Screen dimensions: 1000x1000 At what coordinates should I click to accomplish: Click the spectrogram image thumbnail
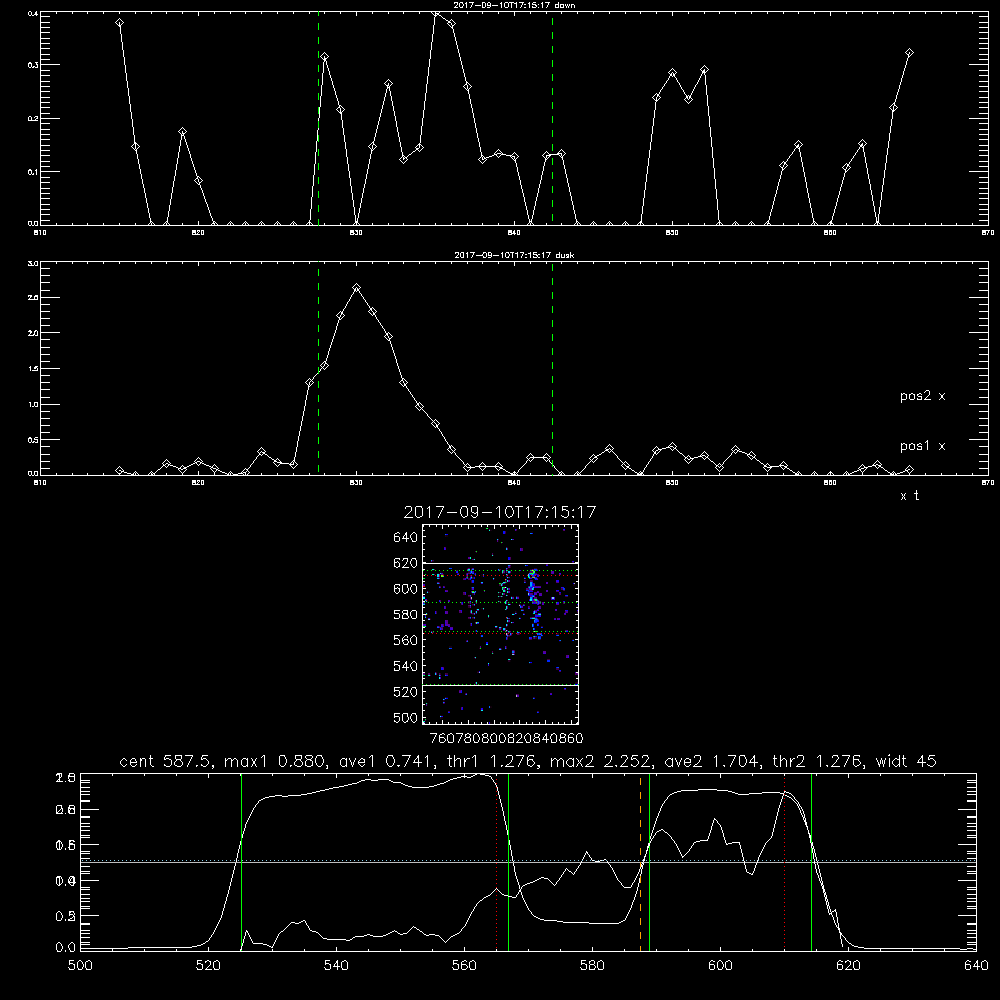pos(501,624)
